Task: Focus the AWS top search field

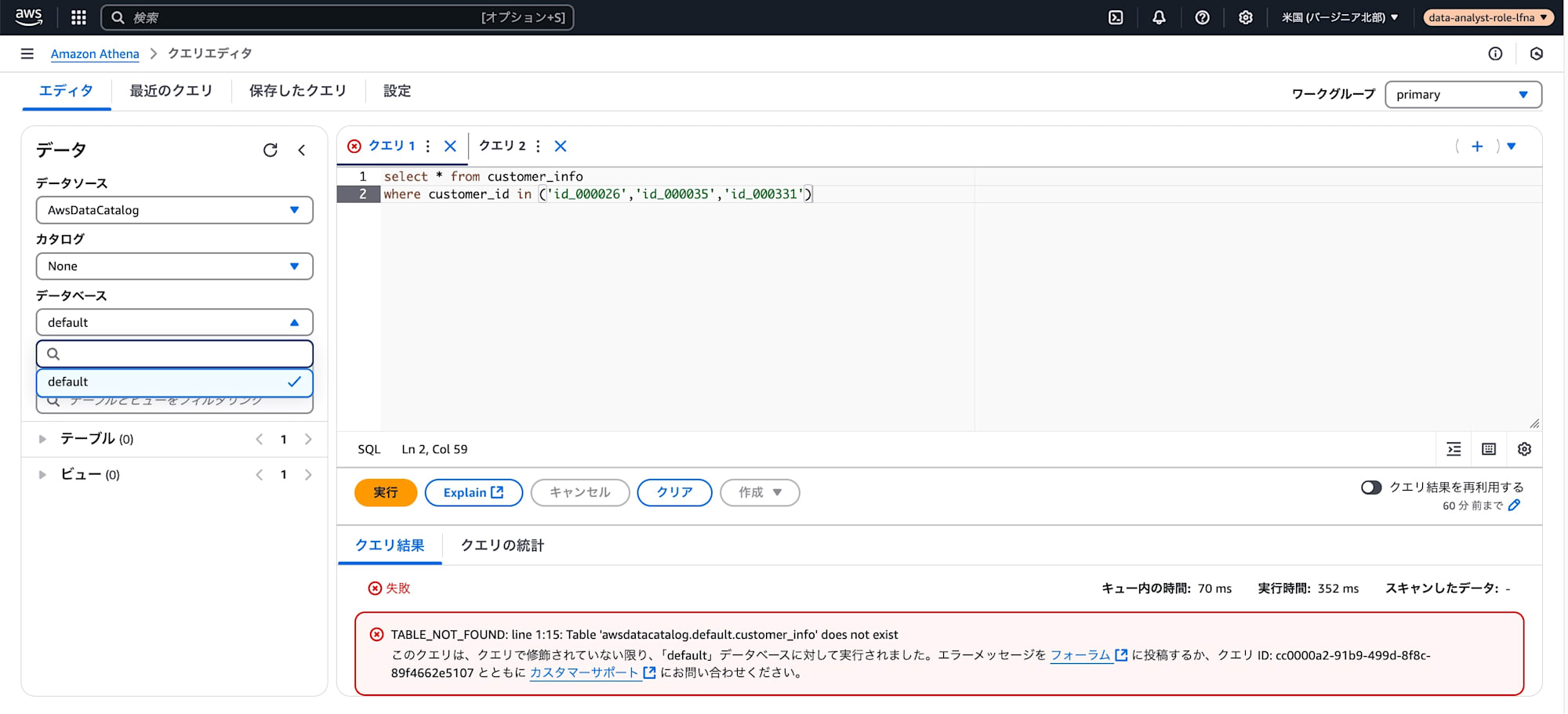Action: [x=337, y=17]
